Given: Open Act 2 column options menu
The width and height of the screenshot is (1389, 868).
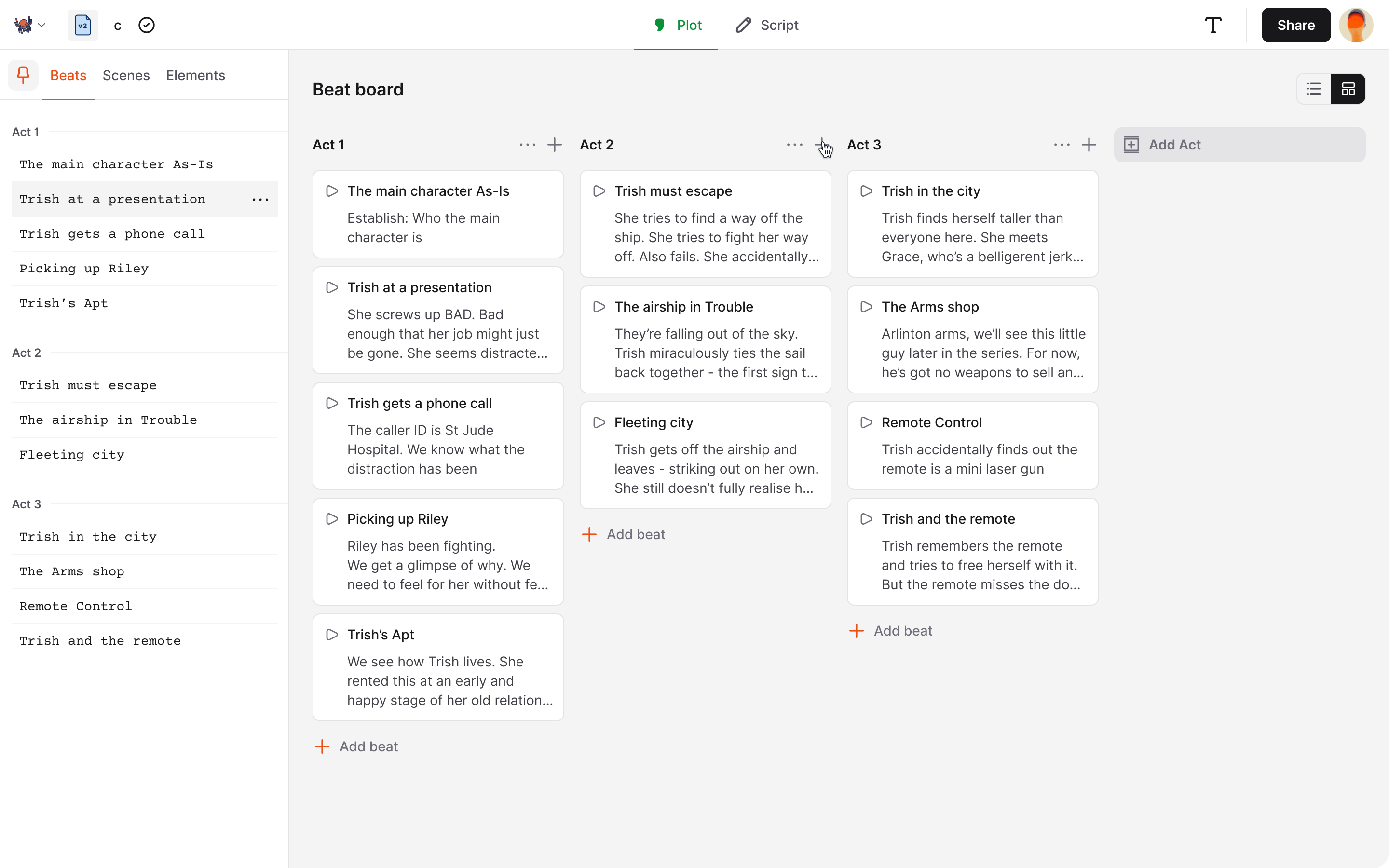Looking at the screenshot, I should click(x=794, y=145).
